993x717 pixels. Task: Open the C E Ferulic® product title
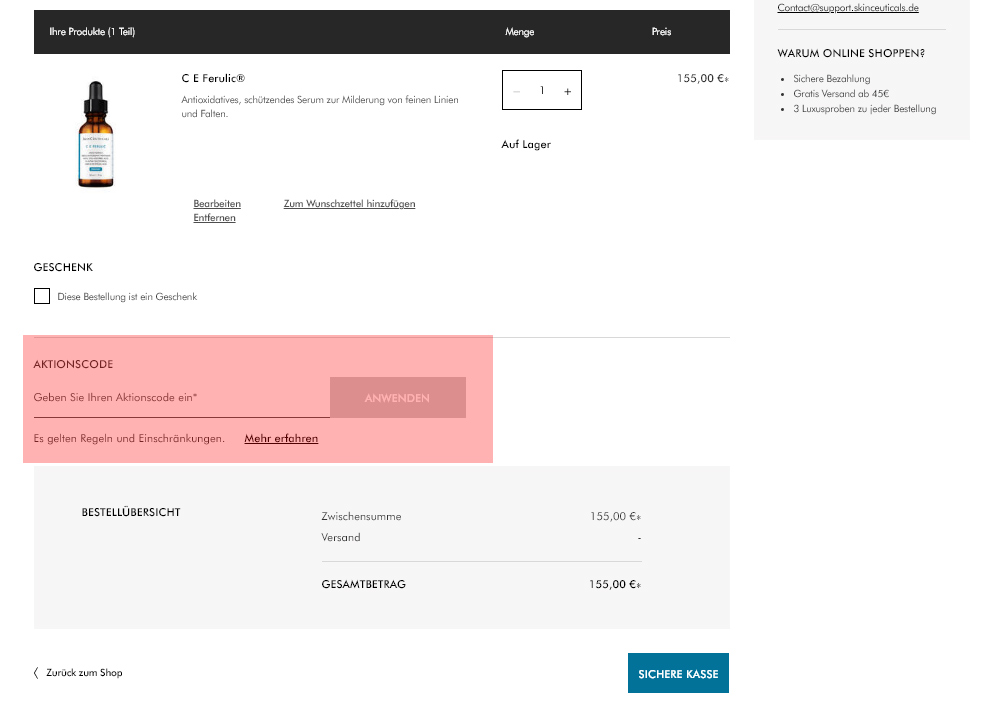[x=213, y=79]
